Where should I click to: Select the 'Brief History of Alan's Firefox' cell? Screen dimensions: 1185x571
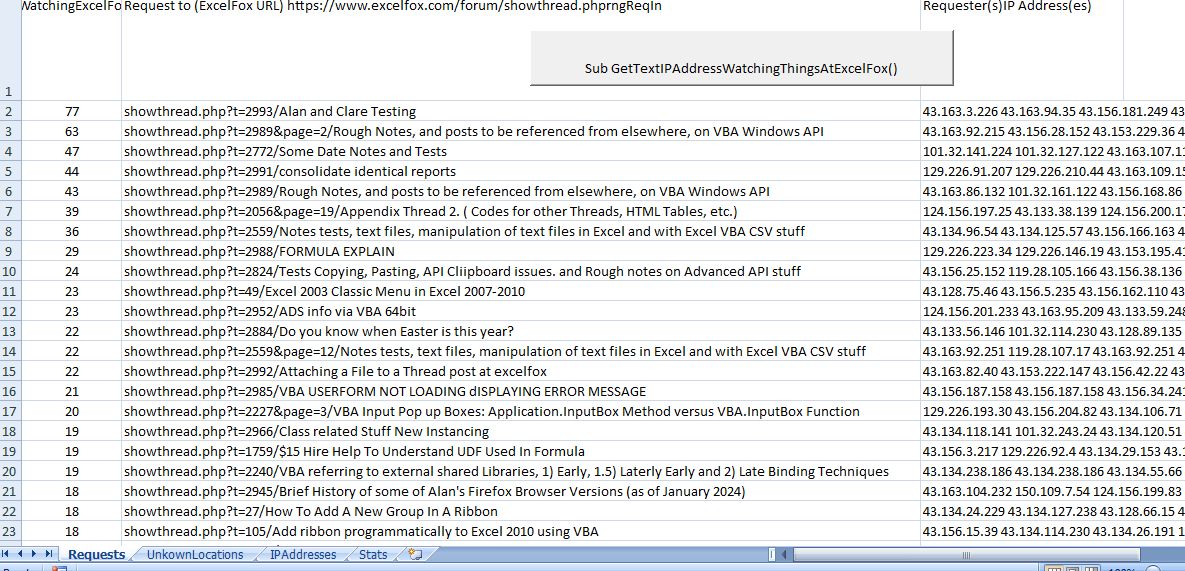click(521, 492)
